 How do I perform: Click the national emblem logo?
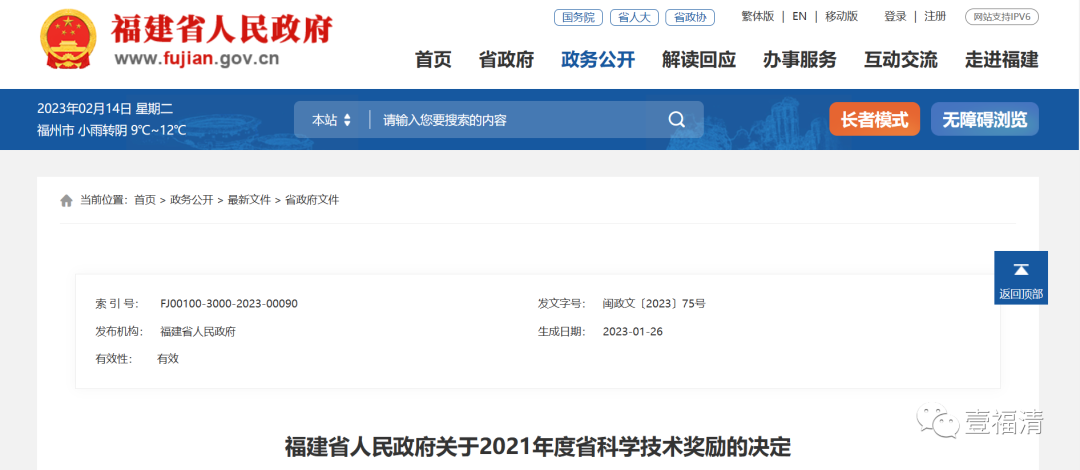point(69,39)
